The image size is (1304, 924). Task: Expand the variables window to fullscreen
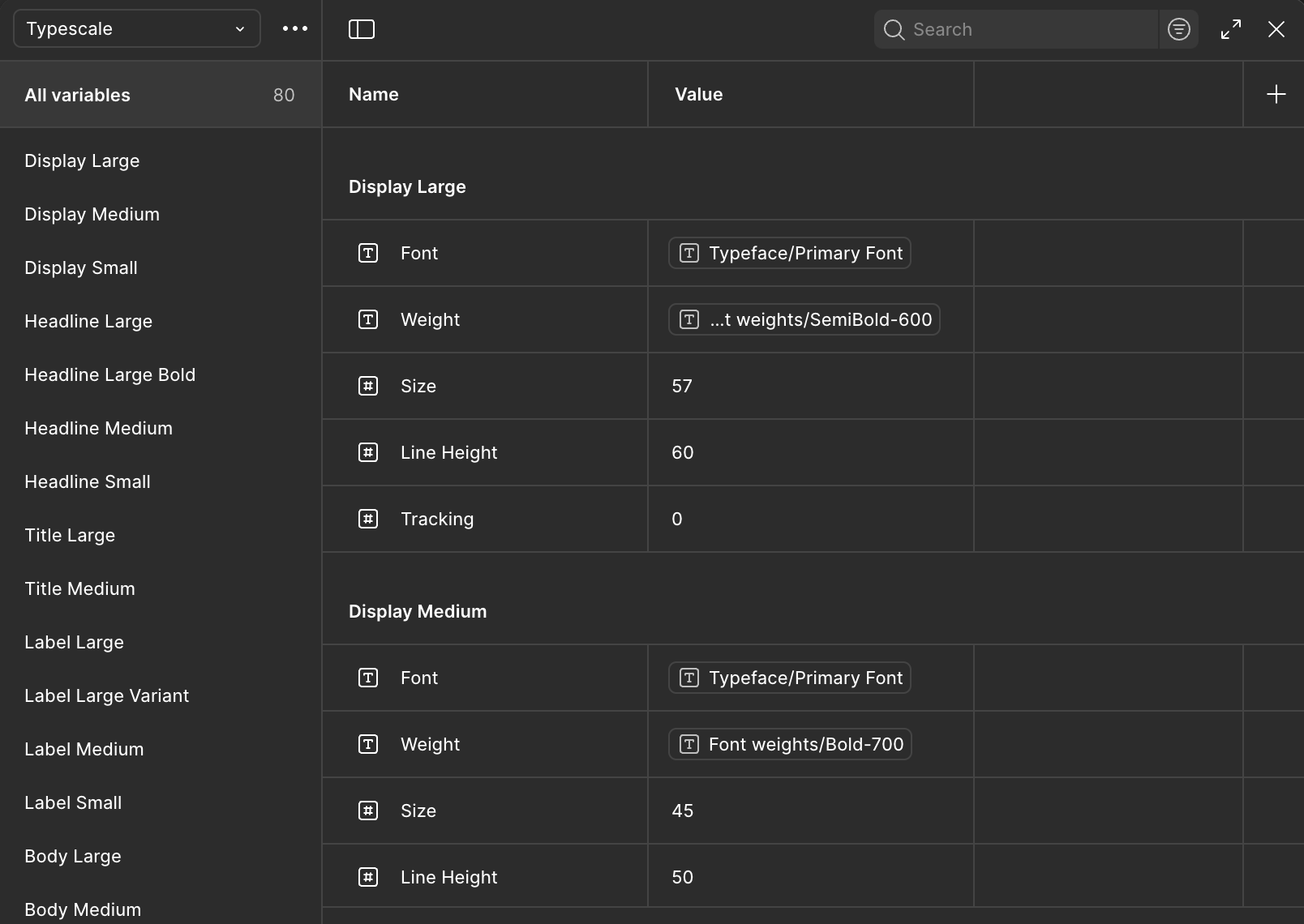[x=1231, y=29]
